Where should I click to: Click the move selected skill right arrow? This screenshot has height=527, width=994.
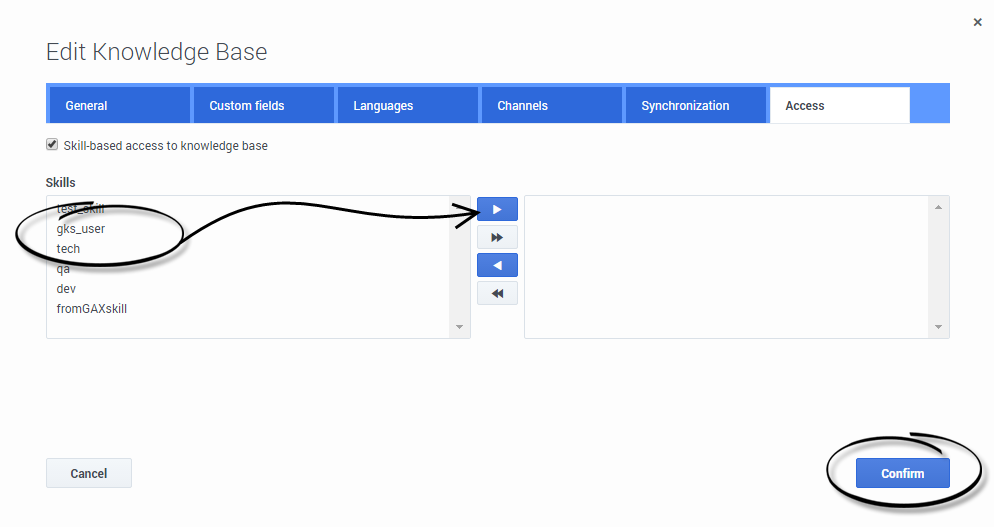[497, 209]
